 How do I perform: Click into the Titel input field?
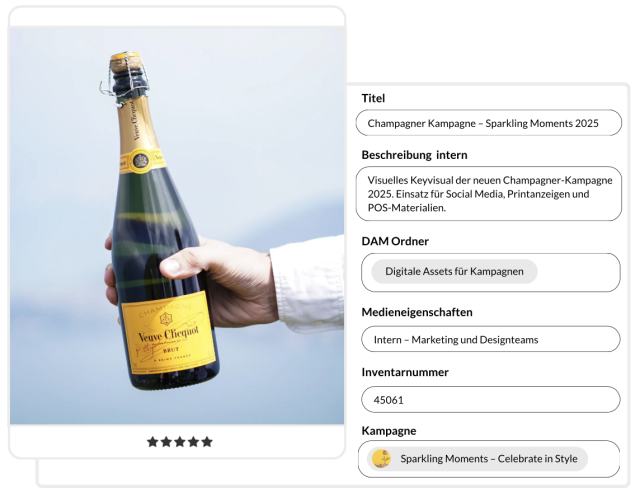pyautogui.click(x=489, y=123)
